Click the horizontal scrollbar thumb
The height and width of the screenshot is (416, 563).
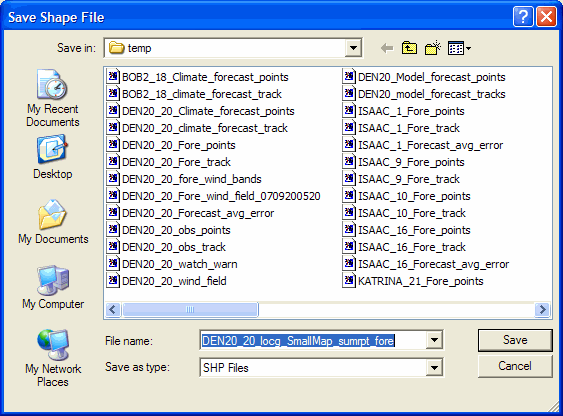click(190, 309)
